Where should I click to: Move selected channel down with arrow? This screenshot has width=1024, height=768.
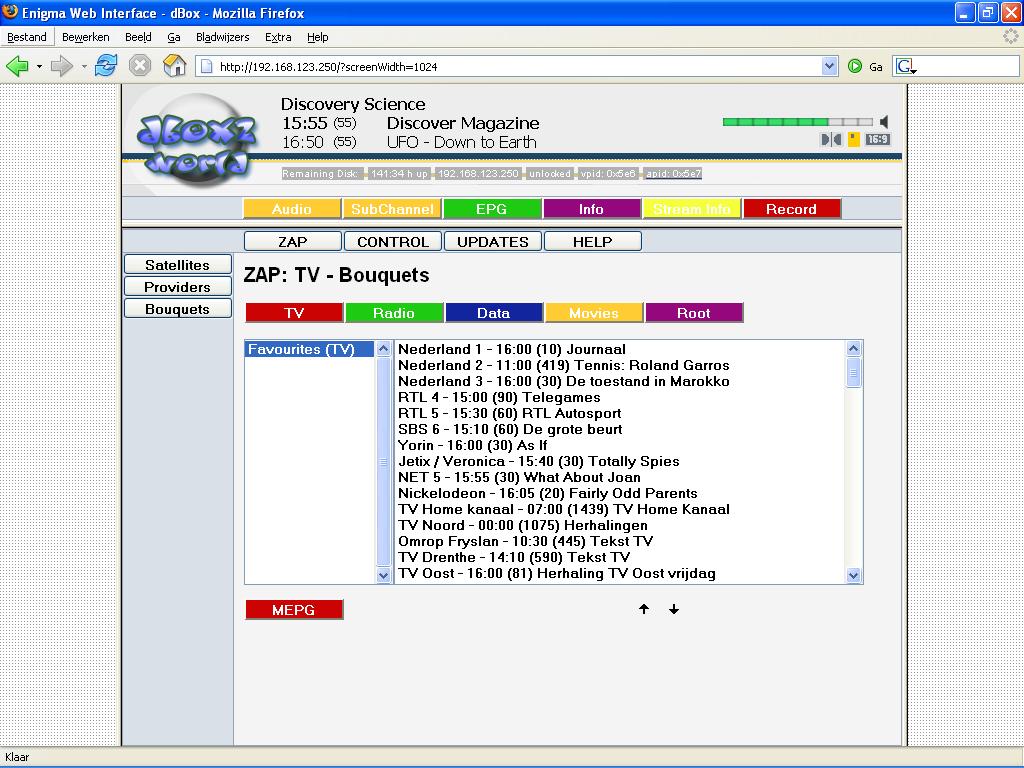pos(674,609)
